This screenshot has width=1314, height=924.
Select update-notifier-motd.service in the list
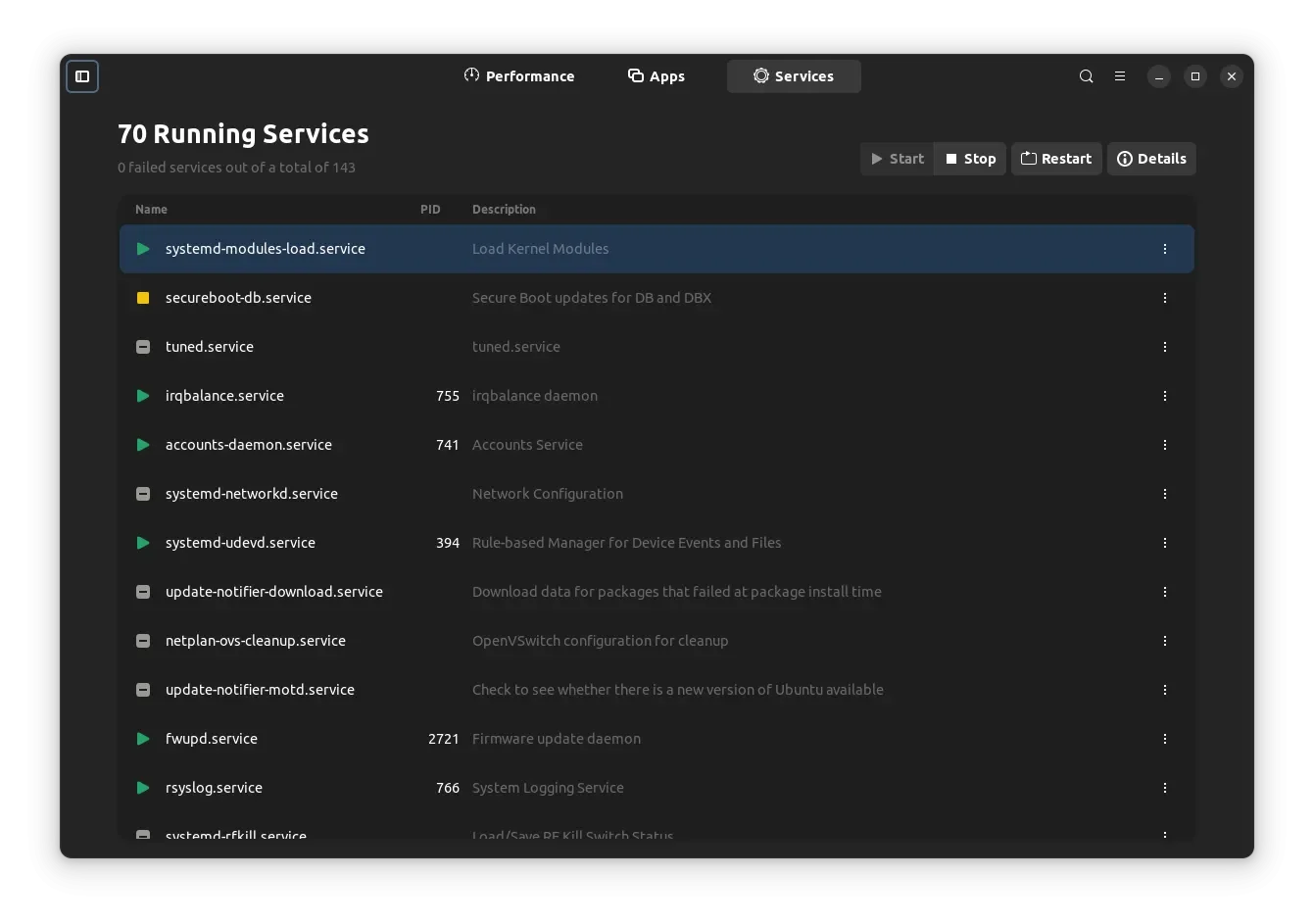(x=260, y=690)
